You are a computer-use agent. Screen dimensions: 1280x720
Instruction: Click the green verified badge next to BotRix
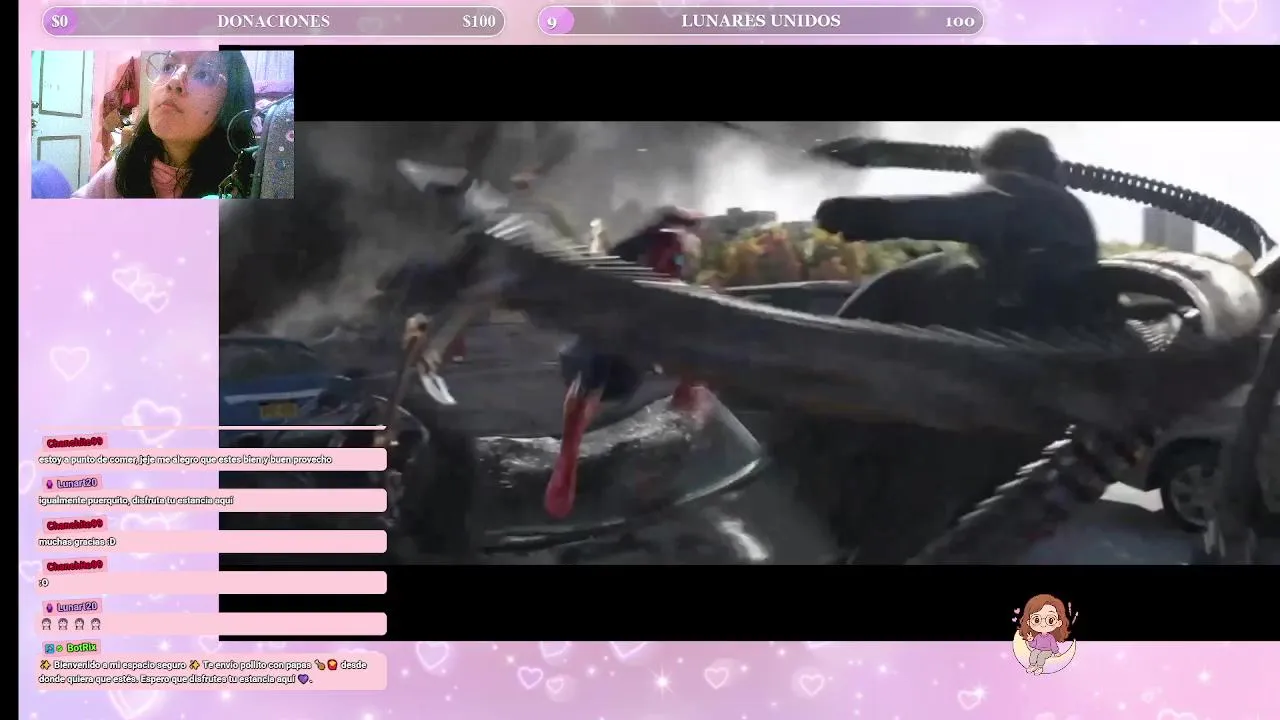click(x=59, y=648)
